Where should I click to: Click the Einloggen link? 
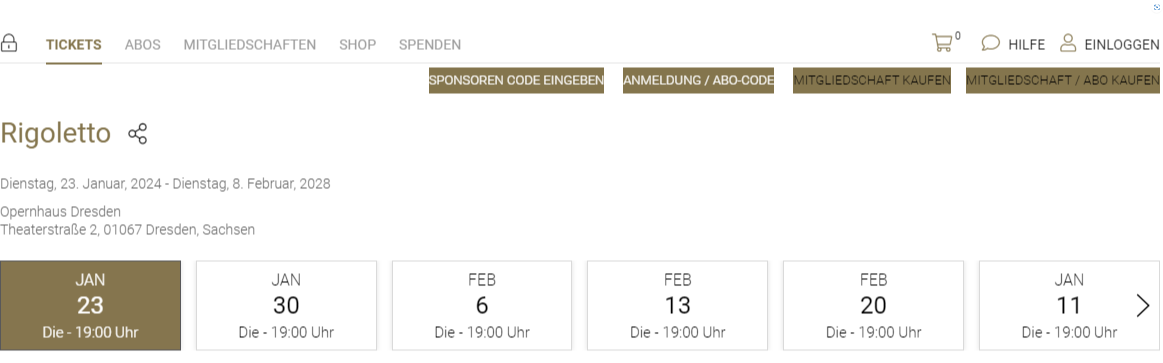[x=1121, y=45]
